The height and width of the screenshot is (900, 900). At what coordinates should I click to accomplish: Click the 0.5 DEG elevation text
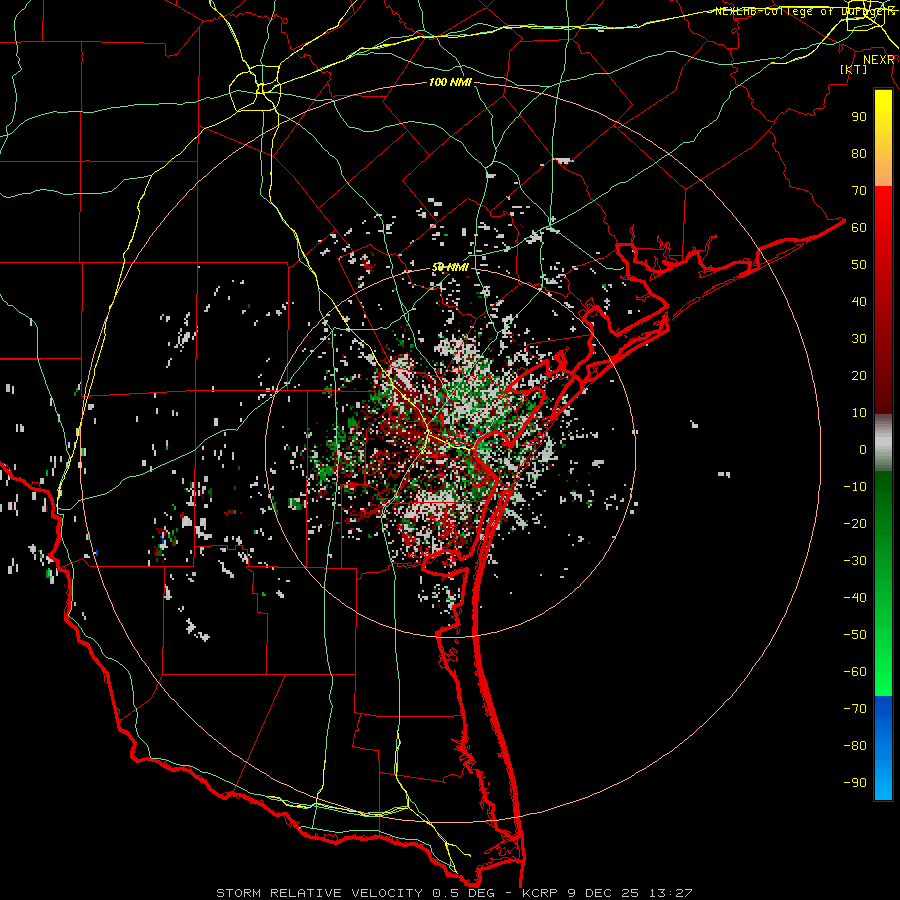coord(465,893)
